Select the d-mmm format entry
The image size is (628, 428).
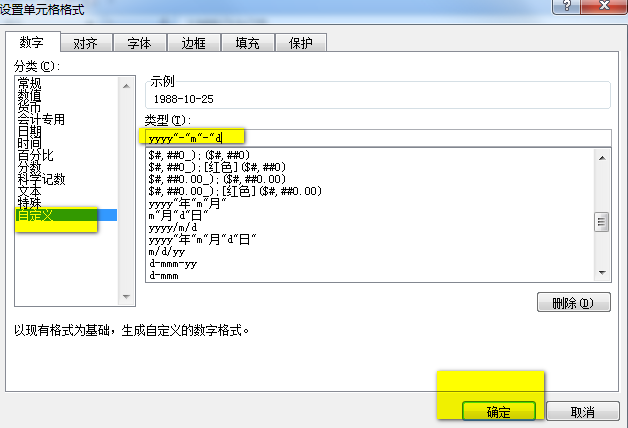[164, 275]
